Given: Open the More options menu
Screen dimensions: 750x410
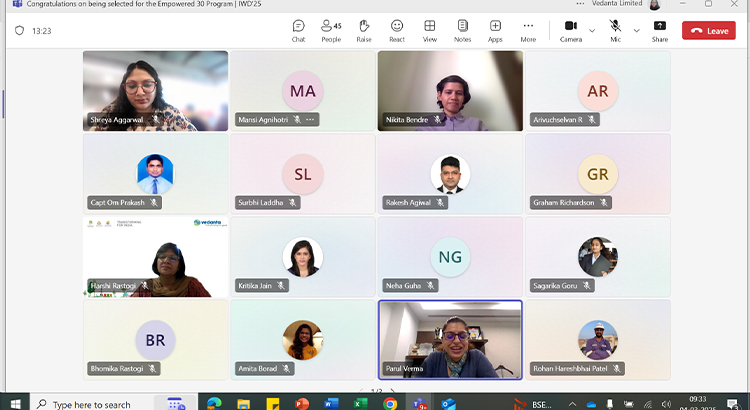Looking at the screenshot, I should [528, 30].
